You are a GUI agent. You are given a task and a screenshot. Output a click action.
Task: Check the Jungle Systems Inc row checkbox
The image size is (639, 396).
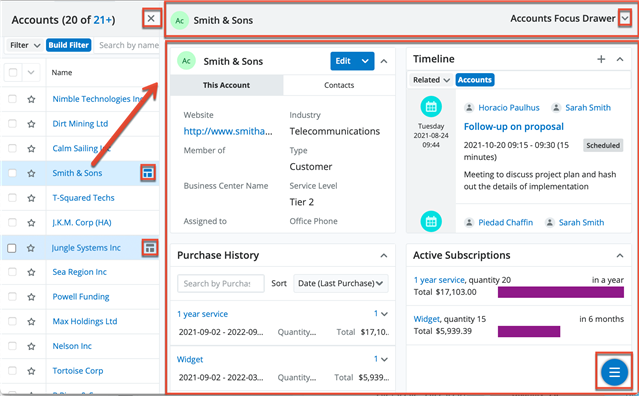12,248
